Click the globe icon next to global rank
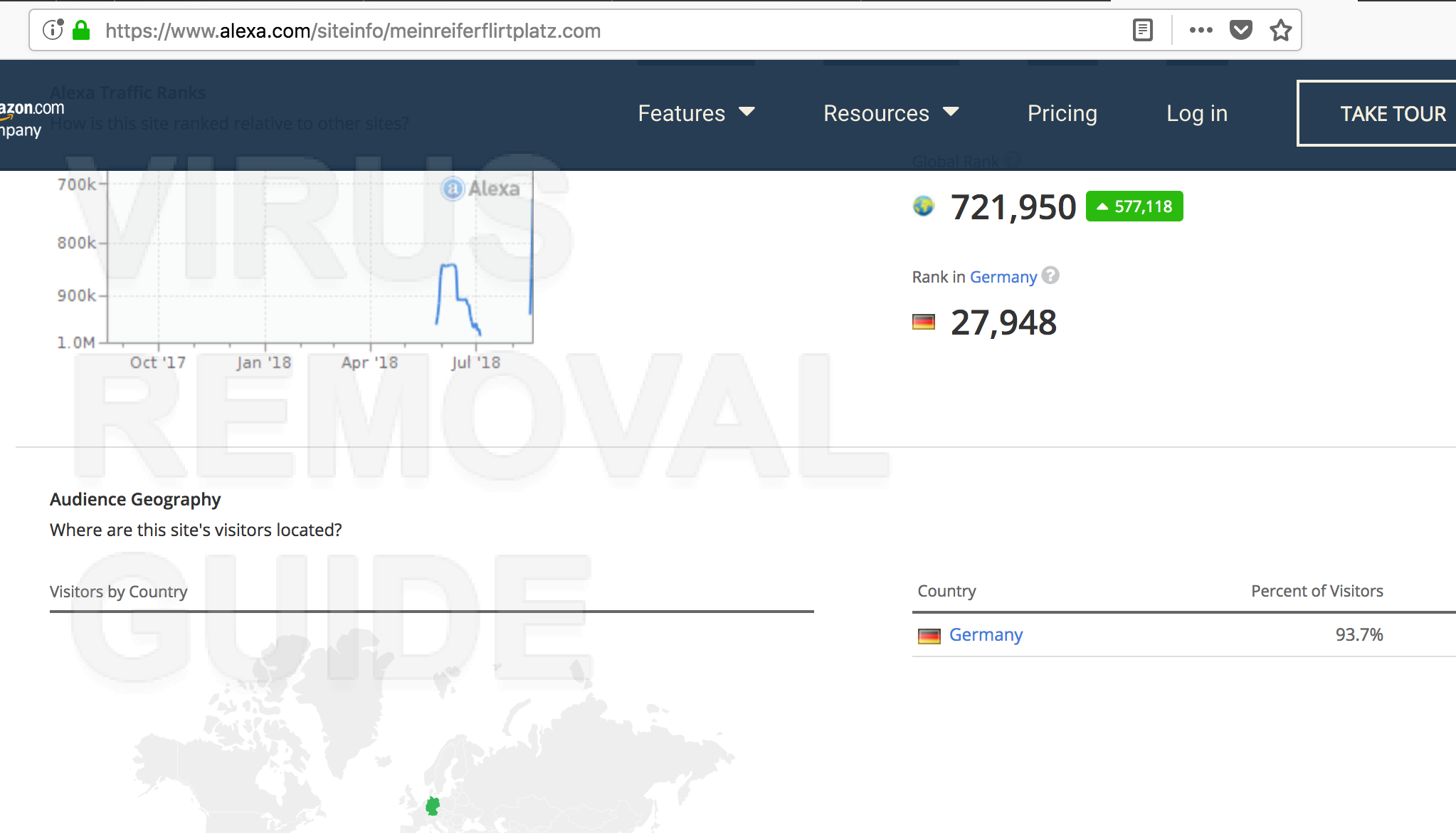Viewport: 1456px width, 833px height. click(x=923, y=206)
